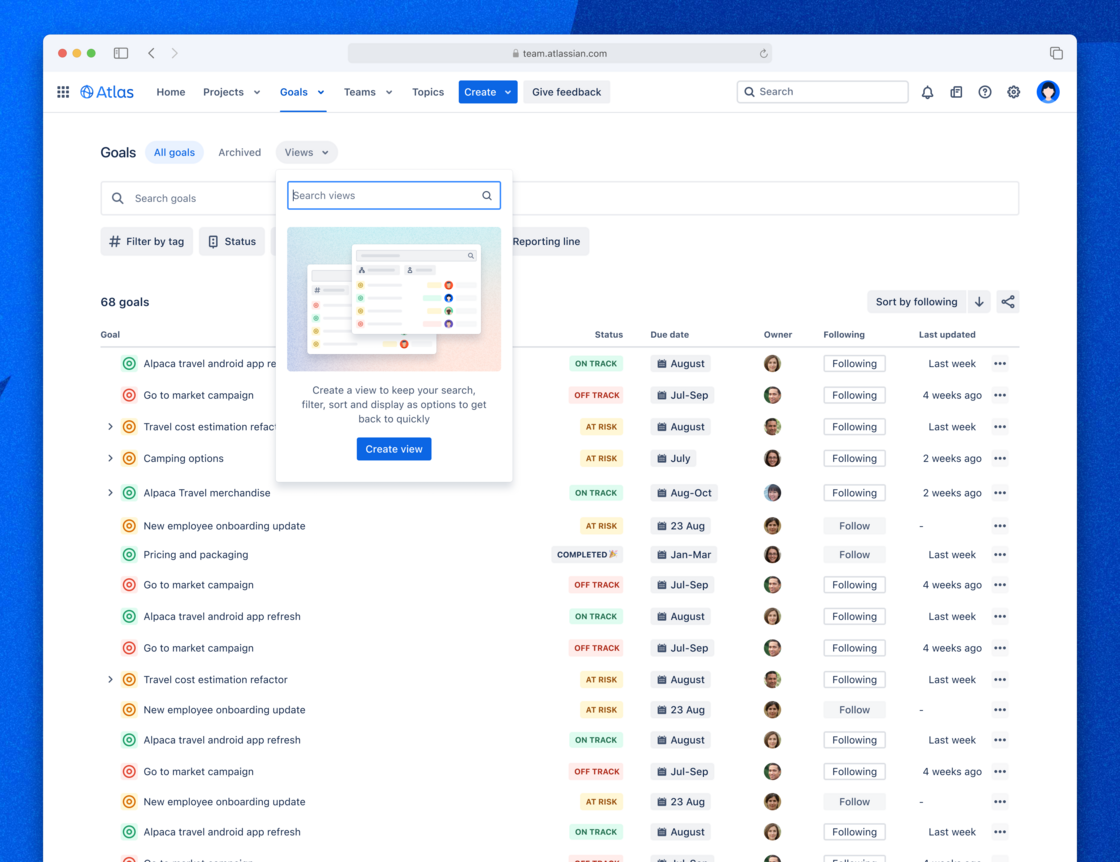The height and width of the screenshot is (862, 1120).
Task: Click the Create view button
Action: coord(393,448)
